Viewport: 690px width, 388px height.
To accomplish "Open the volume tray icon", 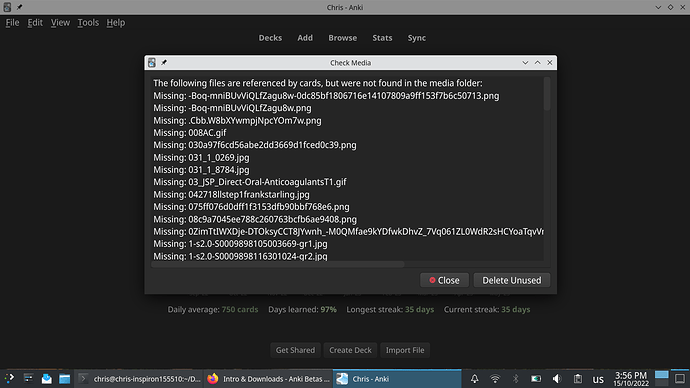I will (557, 379).
